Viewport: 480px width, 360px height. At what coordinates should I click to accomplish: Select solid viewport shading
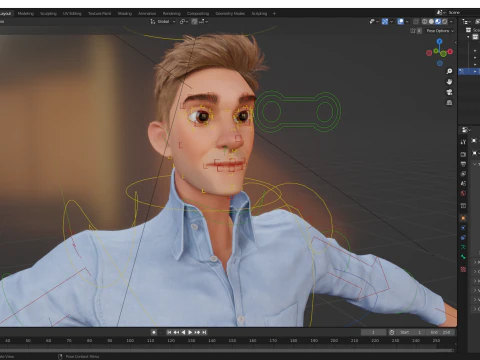point(431,22)
